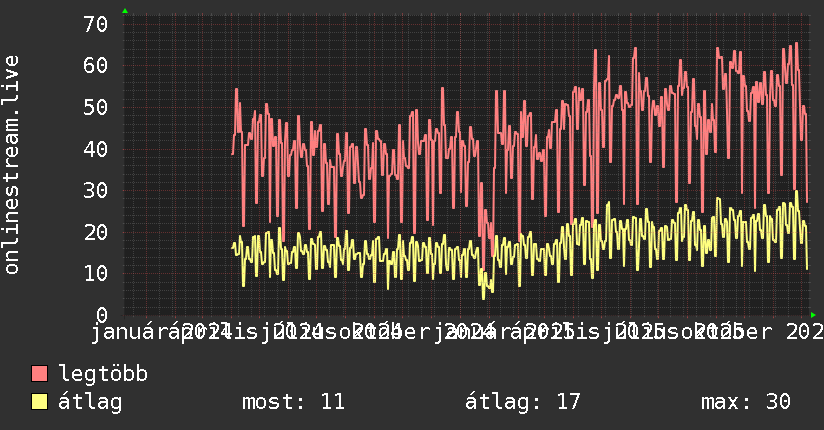Select the legtöbb legend label

(x=103, y=373)
